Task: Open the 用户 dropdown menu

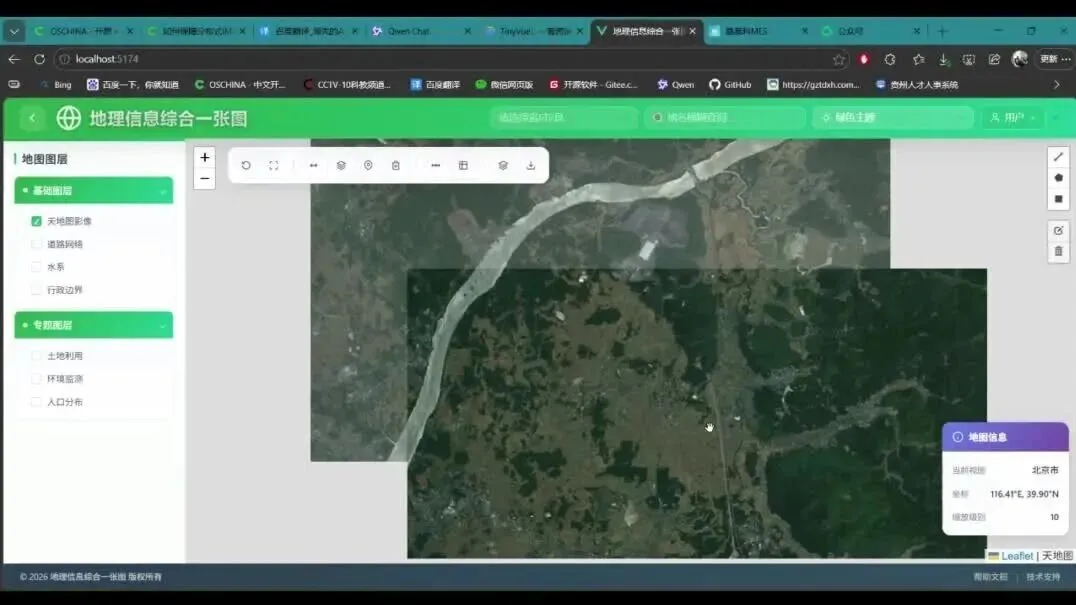Action: 1013,117
